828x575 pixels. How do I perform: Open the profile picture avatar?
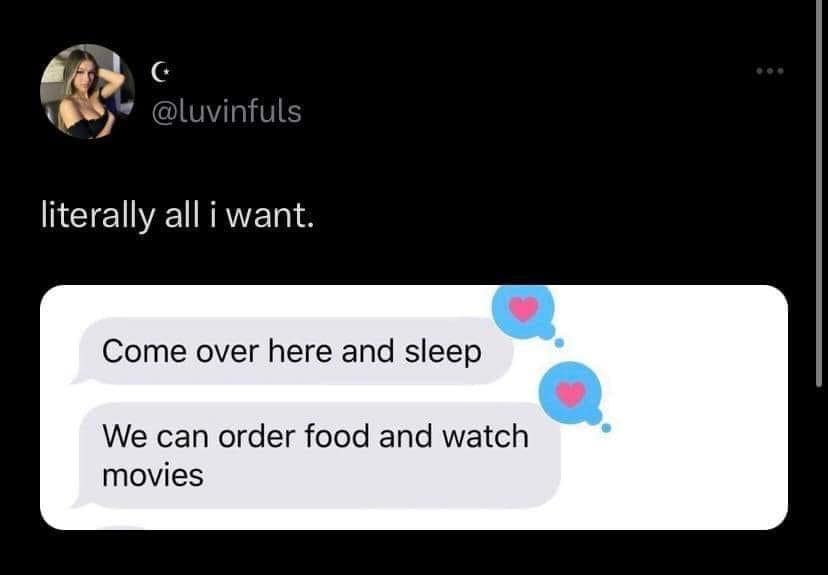[87, 91]
